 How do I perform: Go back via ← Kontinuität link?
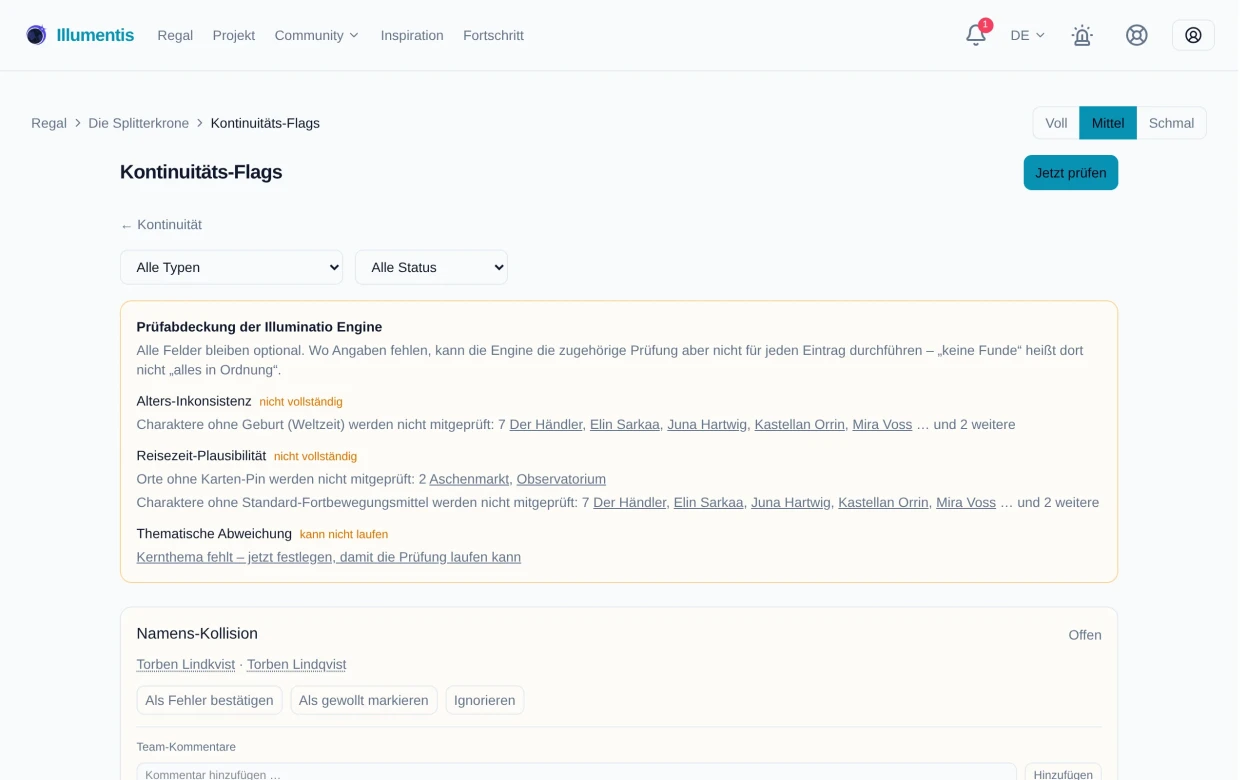click(161, 225)
